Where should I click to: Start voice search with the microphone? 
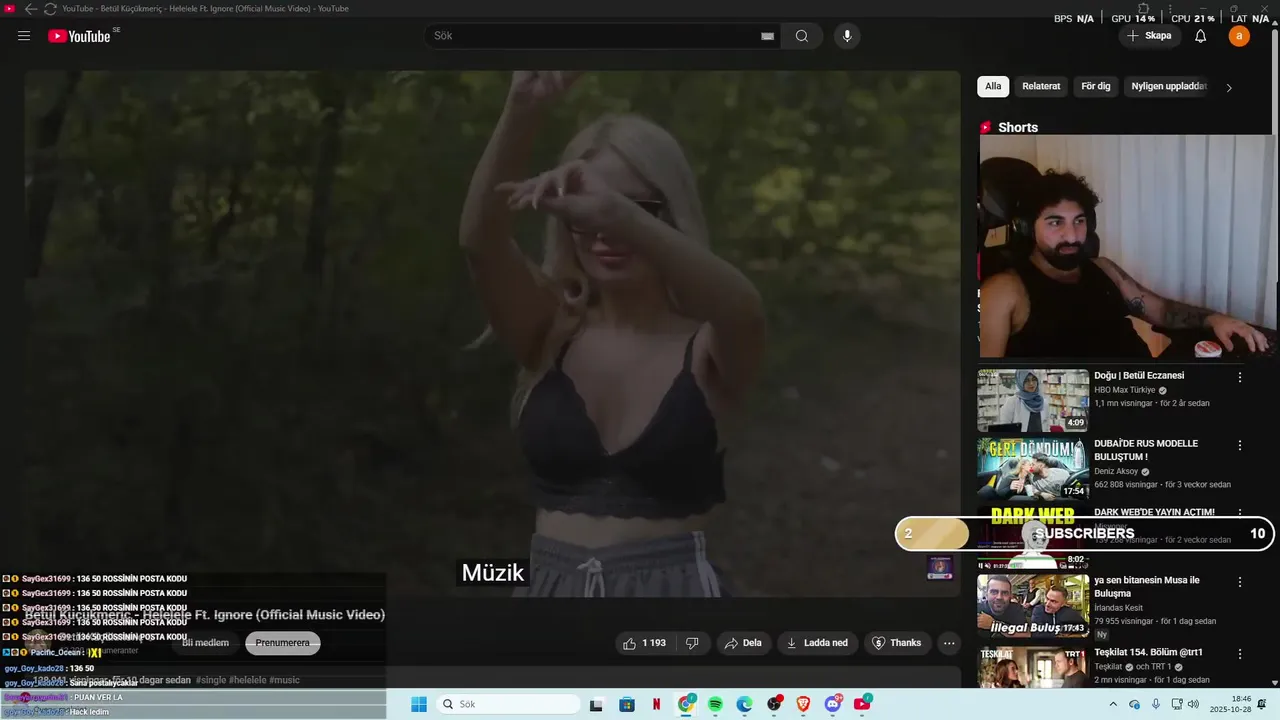click(x=847, y=36)
